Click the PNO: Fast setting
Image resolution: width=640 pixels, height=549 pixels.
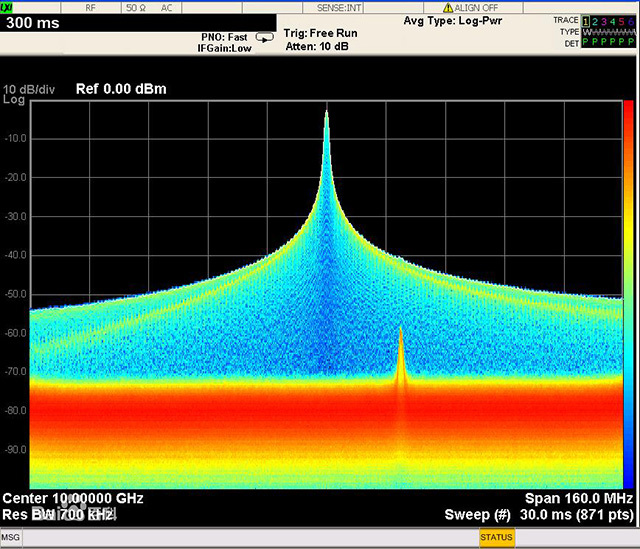pos(224,37)
